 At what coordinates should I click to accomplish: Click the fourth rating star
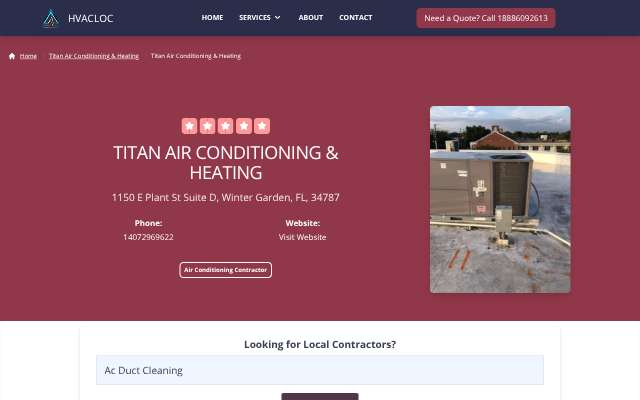pyautogui.click(x=244, y=126)
